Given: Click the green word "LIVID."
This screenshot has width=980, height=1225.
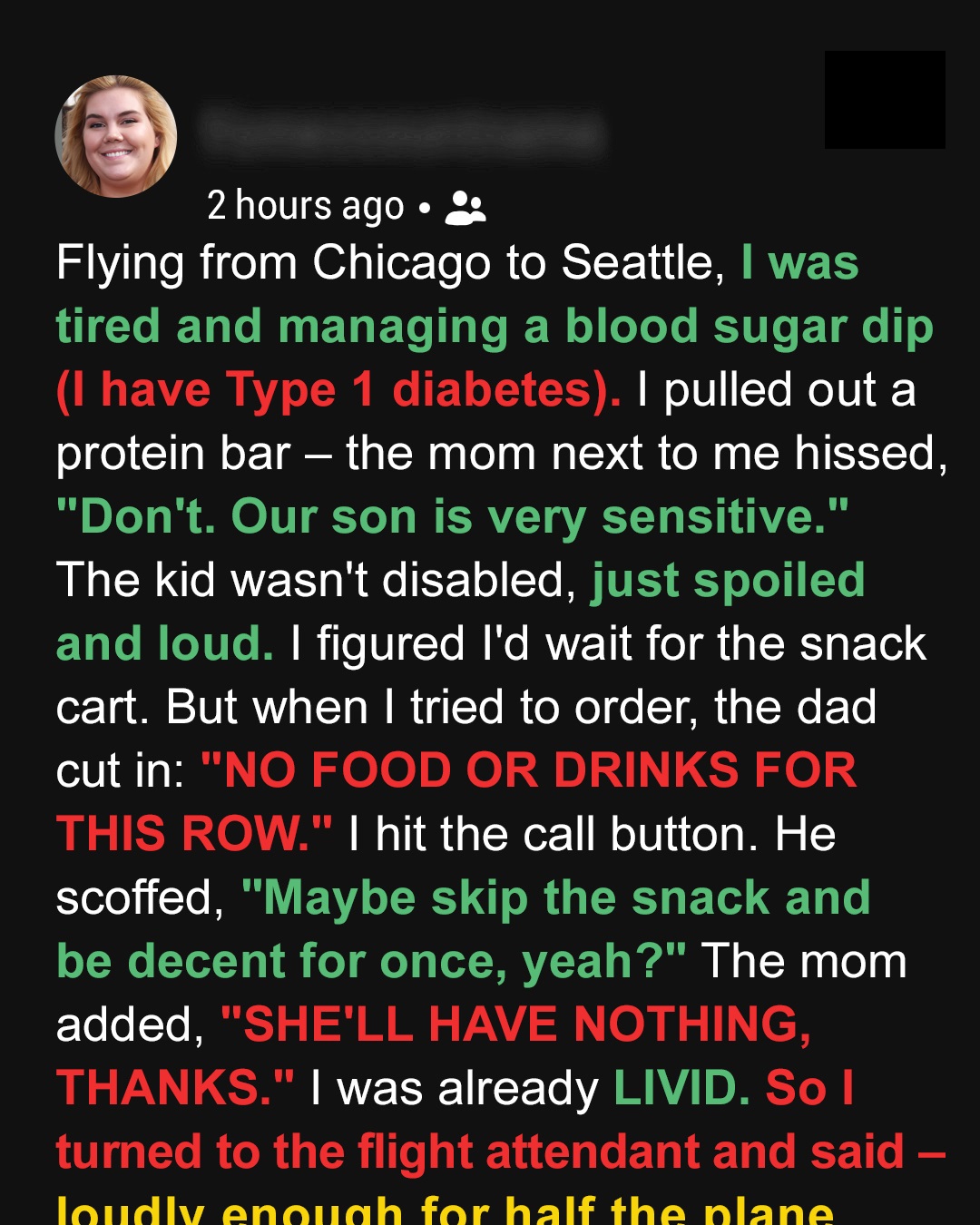Looking at the screenshot, I should (681, 1089).
